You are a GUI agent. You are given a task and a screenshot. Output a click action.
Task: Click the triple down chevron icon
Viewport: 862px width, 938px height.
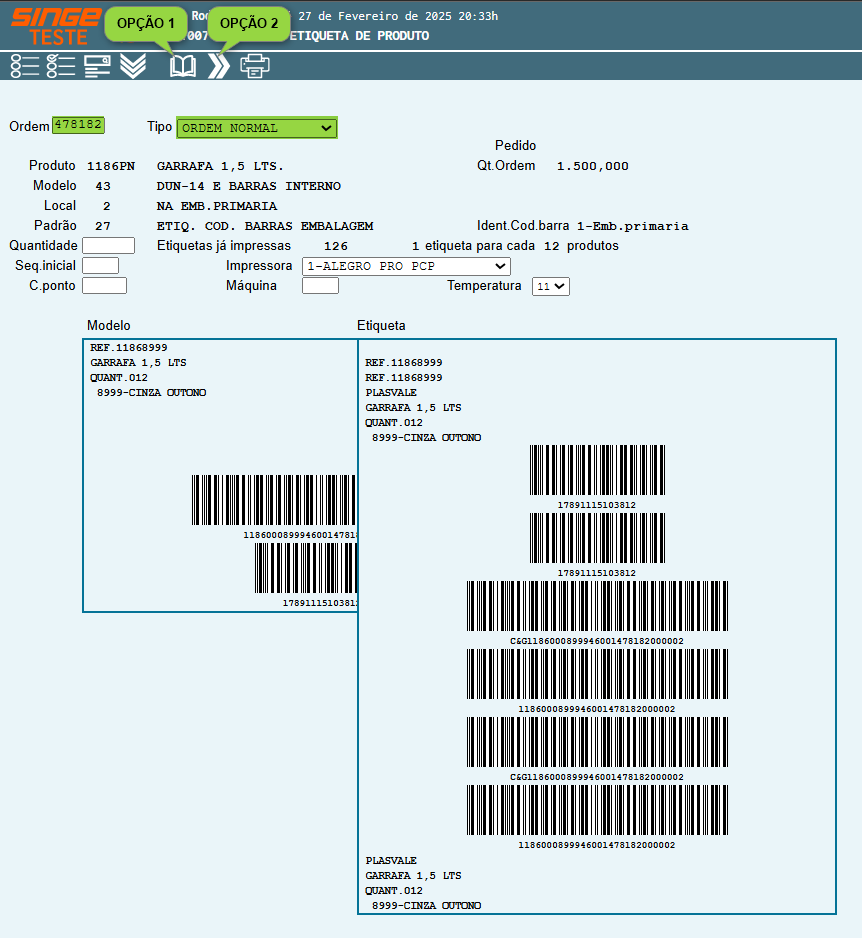point(133,66)
